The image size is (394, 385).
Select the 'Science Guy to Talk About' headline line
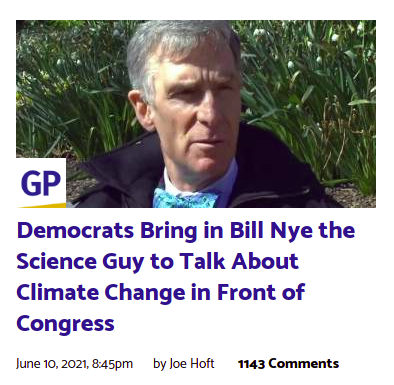157,261
